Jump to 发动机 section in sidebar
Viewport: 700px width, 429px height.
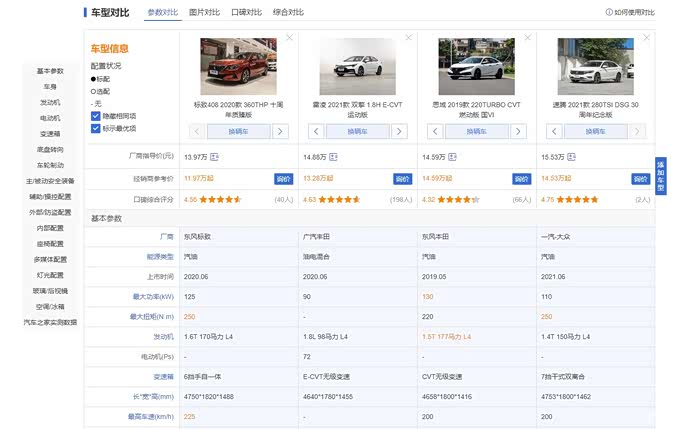pyautogui.click(x=50, y=102)
